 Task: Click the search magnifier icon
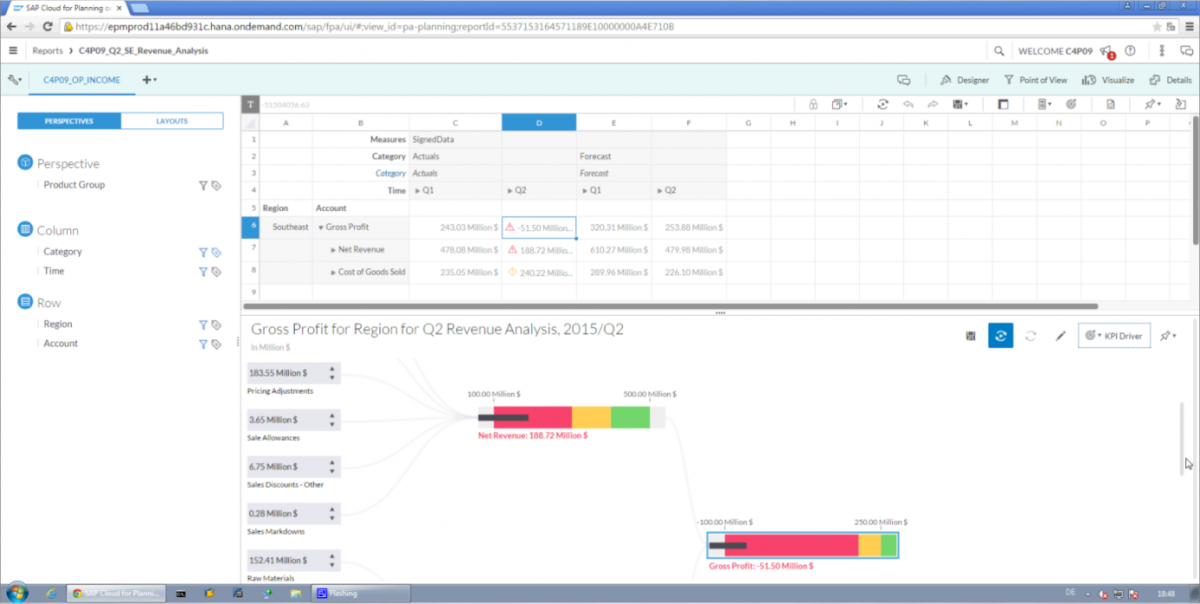click(998, 50)
